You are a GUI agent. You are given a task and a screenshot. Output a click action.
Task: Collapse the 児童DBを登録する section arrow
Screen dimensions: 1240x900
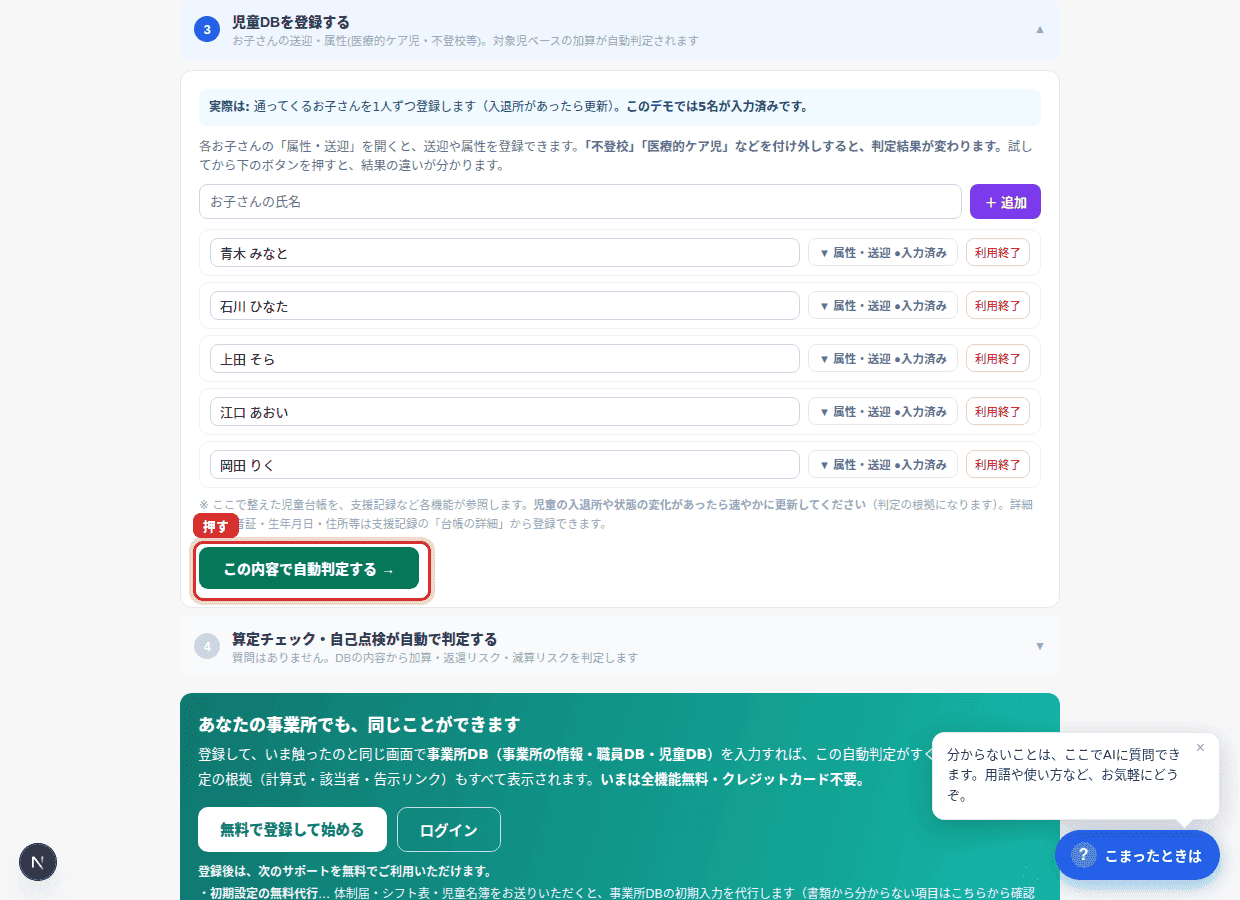tap(1039, 30)
